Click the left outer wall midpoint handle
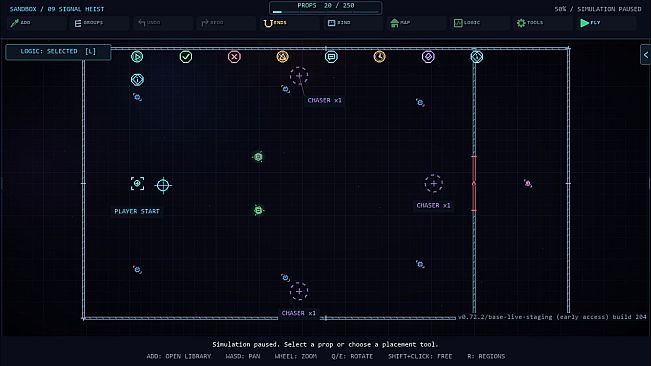Viewport: 651px width, 366px height. coord(83,183)
